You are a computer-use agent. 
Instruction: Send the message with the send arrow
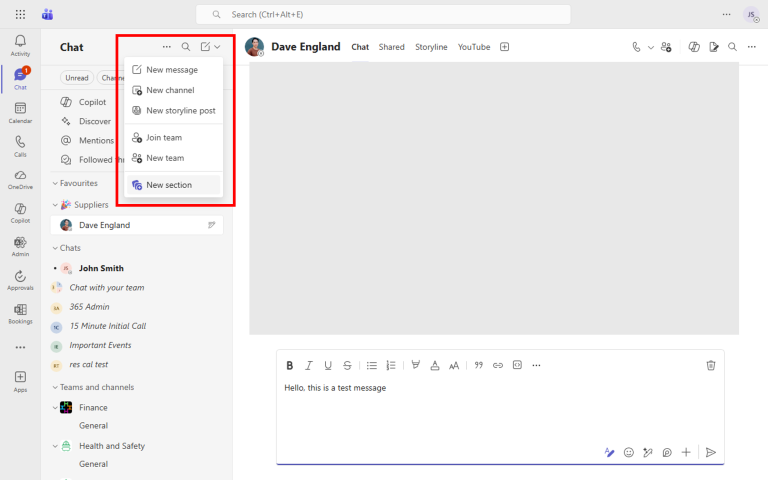pyautogui.click(x=711, y=452)
